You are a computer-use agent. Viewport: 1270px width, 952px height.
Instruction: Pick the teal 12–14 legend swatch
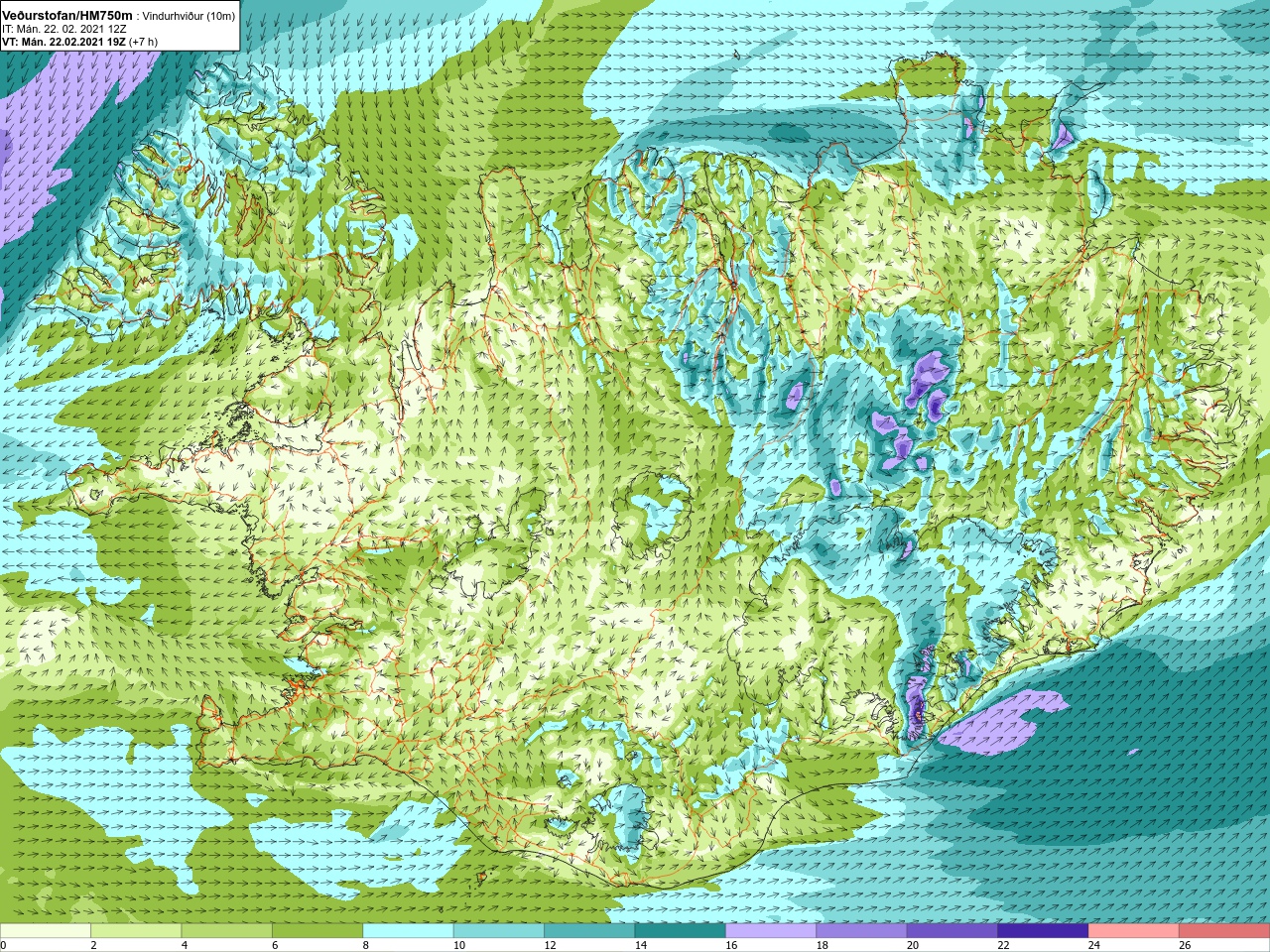(589, 931)
